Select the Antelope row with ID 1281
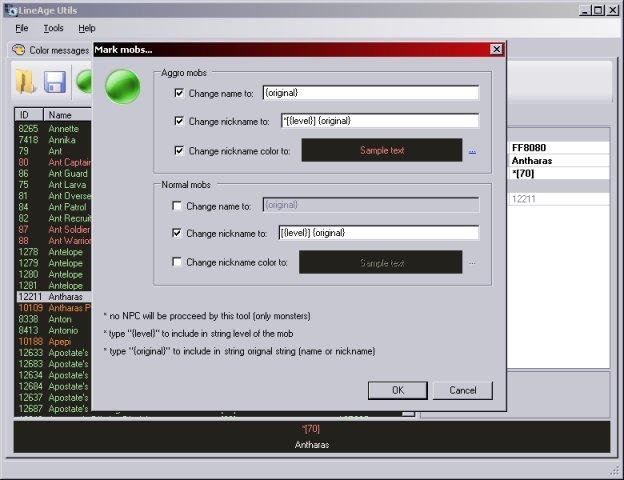Screen dimensions: 624x480 (x=53, y=285)
